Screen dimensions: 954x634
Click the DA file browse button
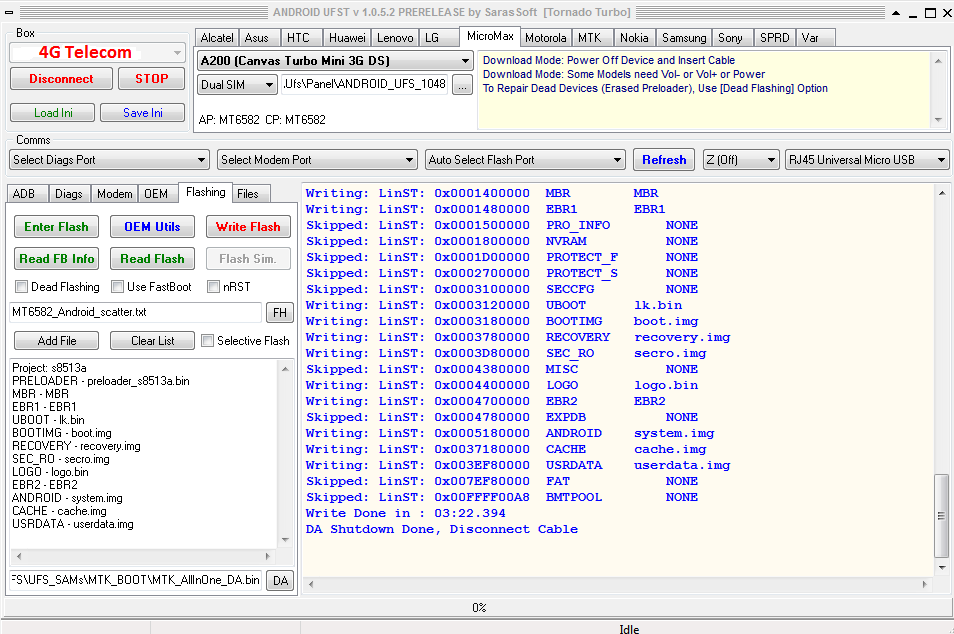[x=280, y=580]
